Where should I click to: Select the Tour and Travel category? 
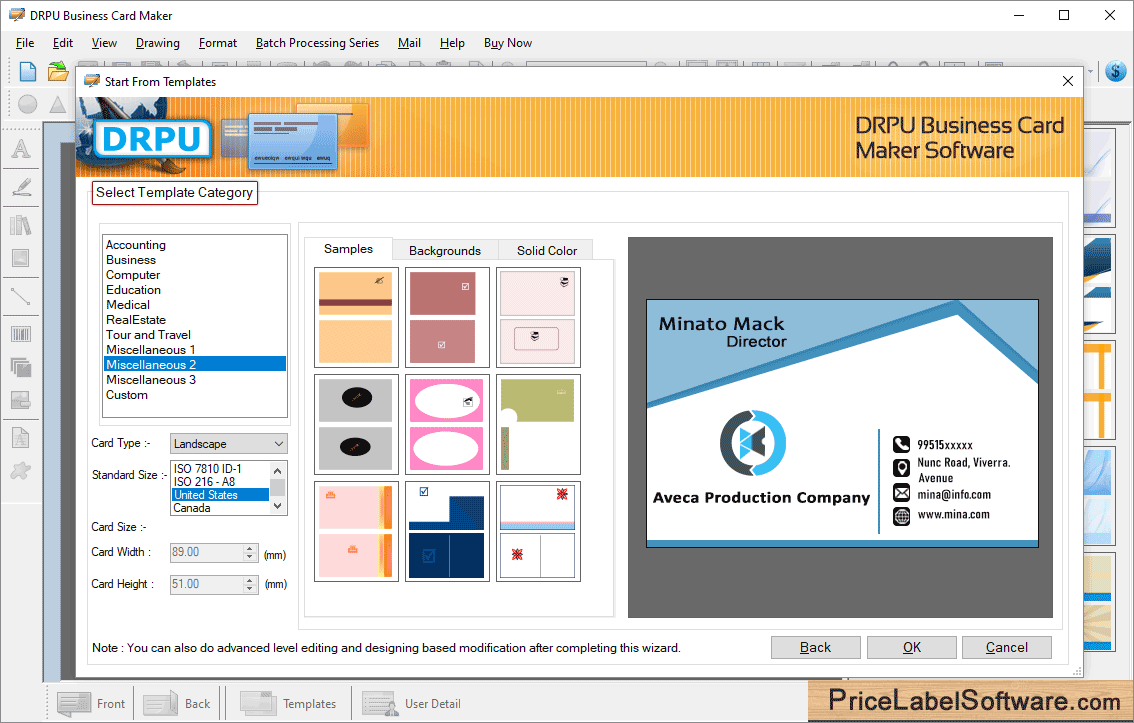(x=195, y=335)
